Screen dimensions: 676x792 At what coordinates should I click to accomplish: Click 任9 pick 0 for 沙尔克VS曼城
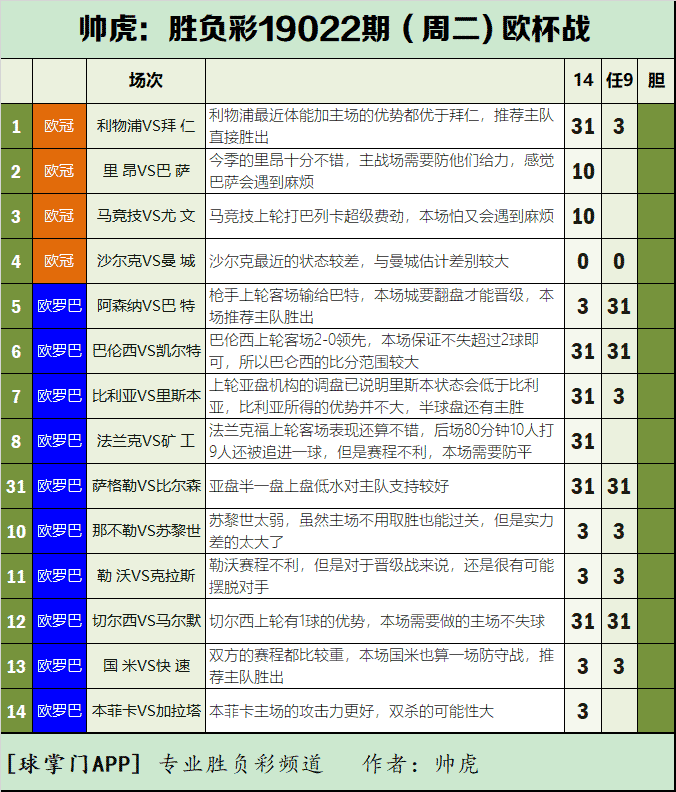619,261
